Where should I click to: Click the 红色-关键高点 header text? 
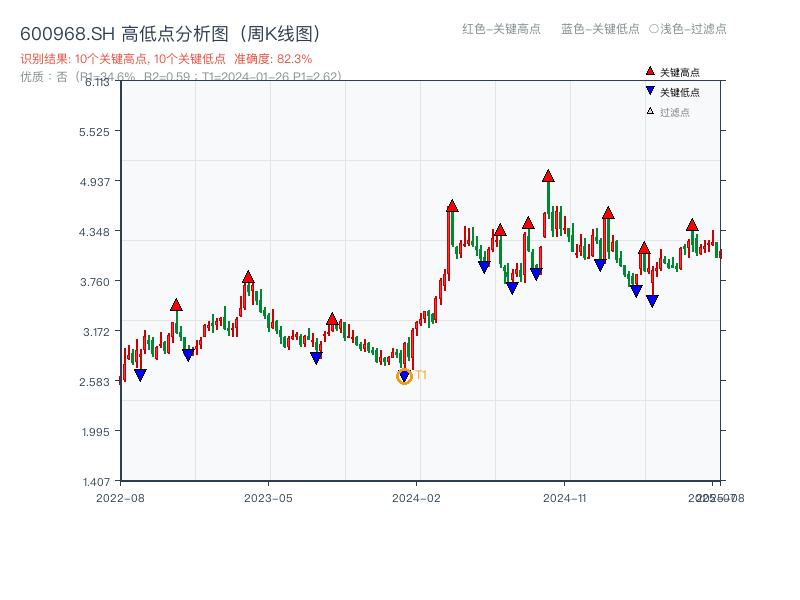pos(501,29)
